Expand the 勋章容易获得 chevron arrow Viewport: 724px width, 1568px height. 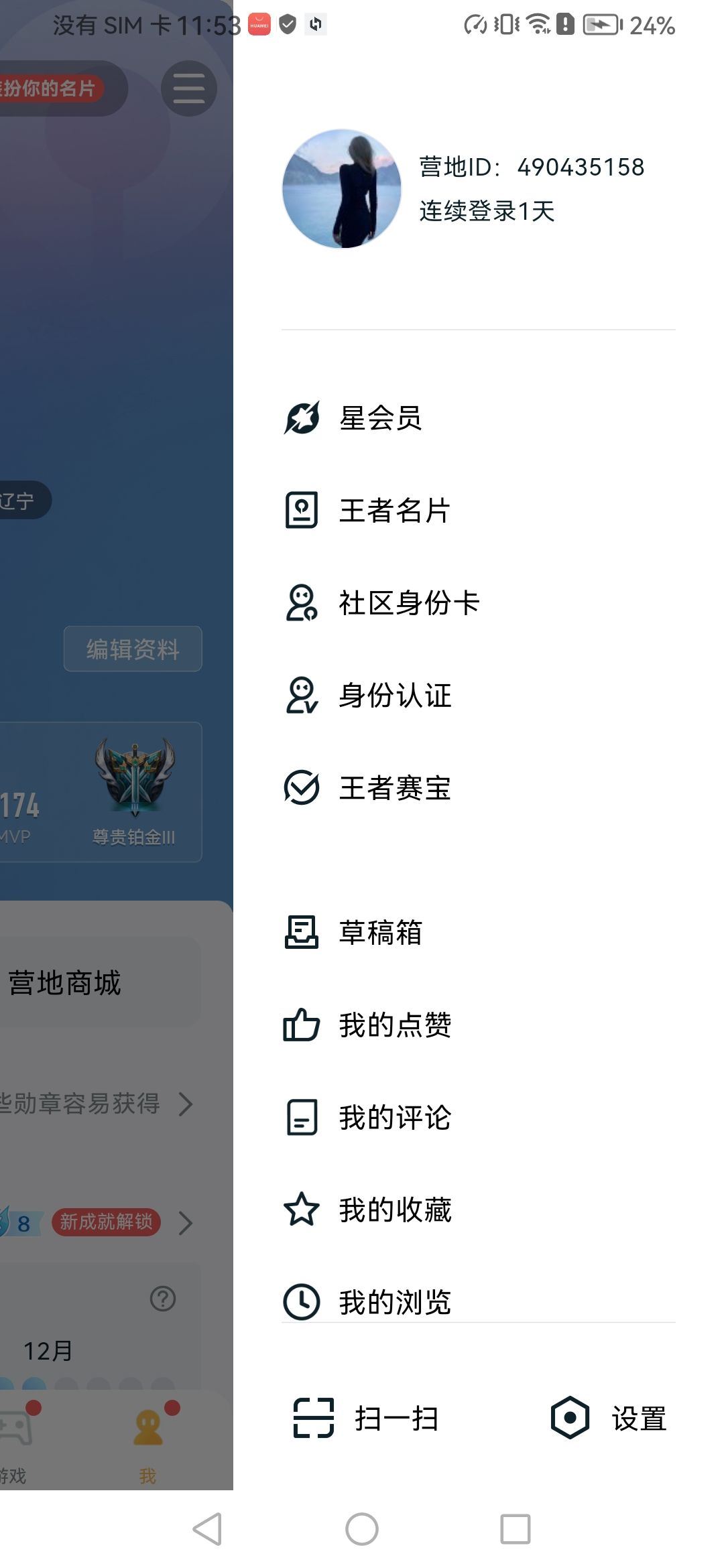click(x=186, y=1104)
